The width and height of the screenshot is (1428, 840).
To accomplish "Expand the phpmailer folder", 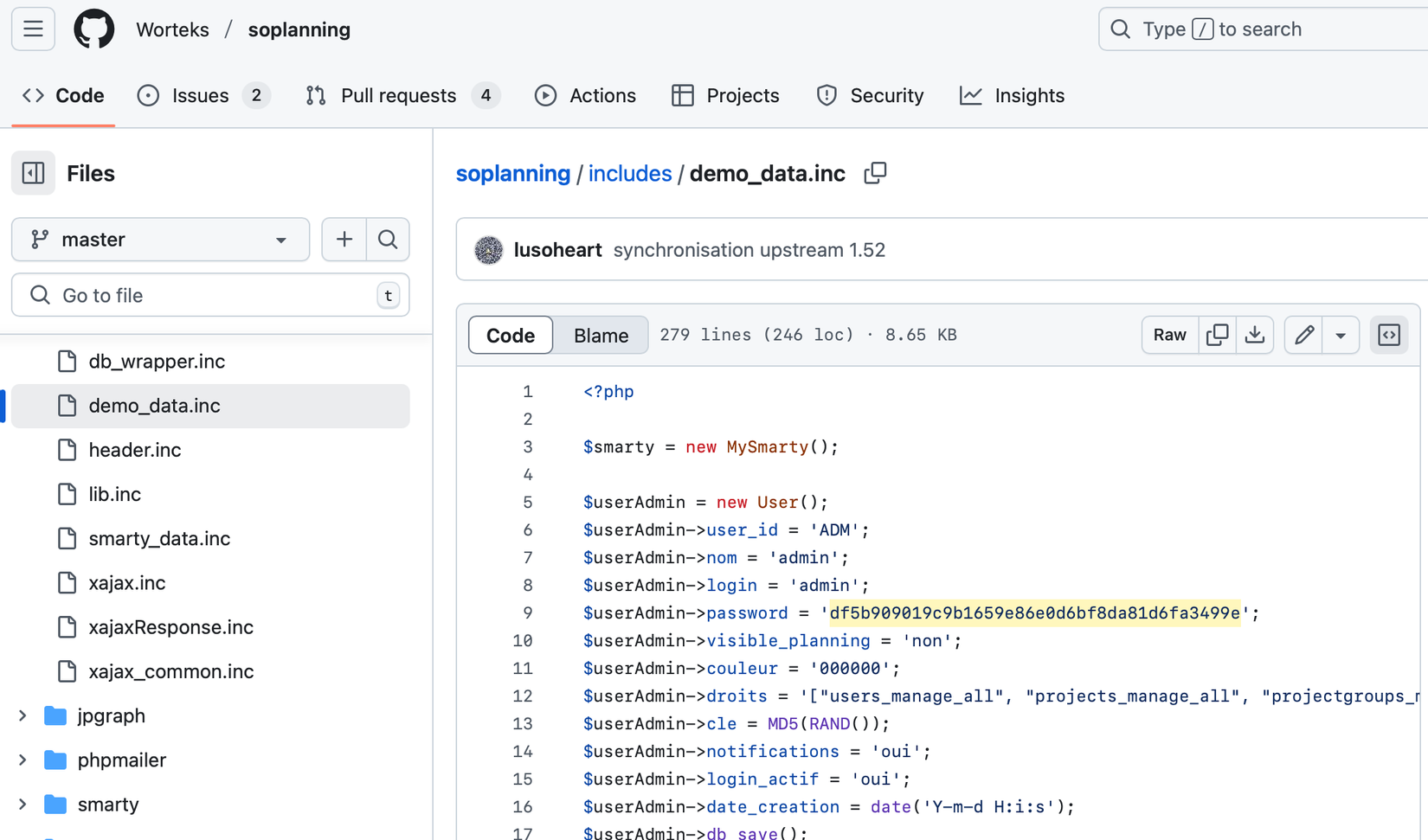I will click(23, 760).
